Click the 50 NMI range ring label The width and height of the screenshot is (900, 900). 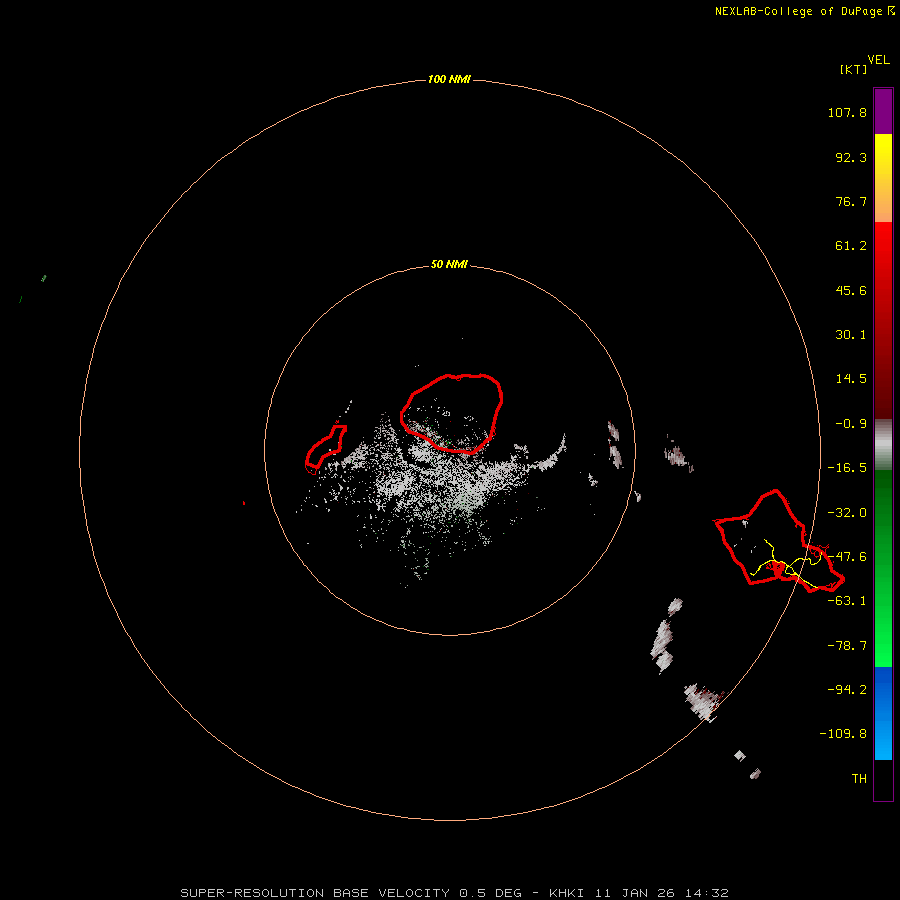449,265
